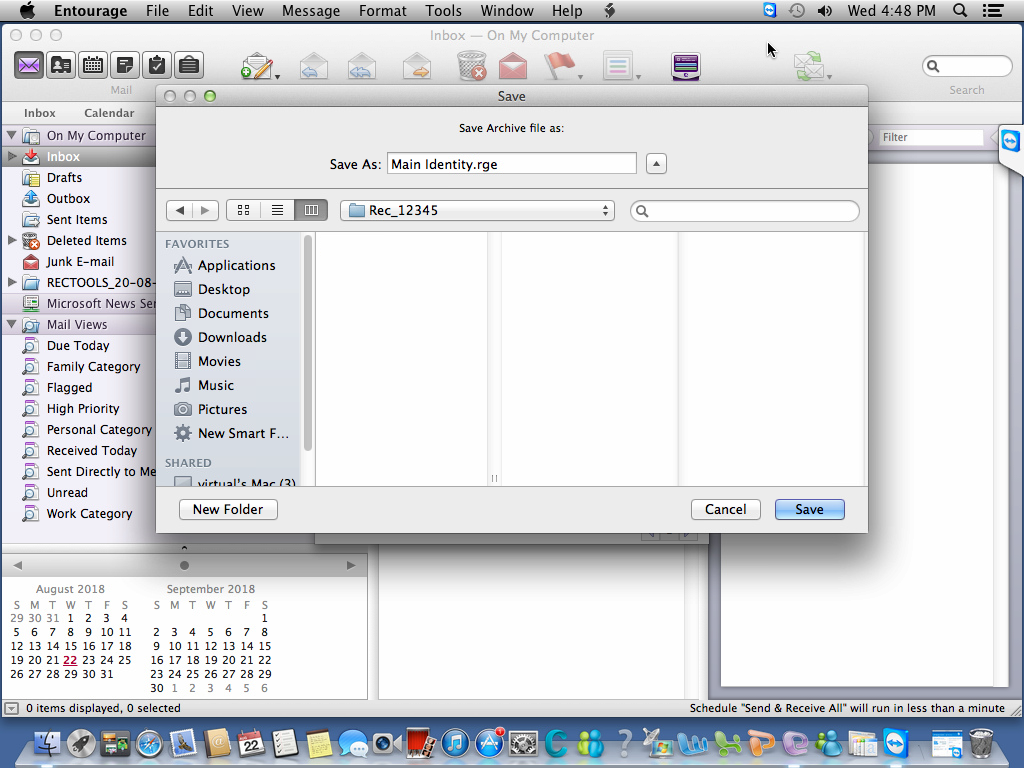Image resolution: width=1024 pixels, height=768 pixels.
Task: Open the File menu
Action: pos(157,10)
